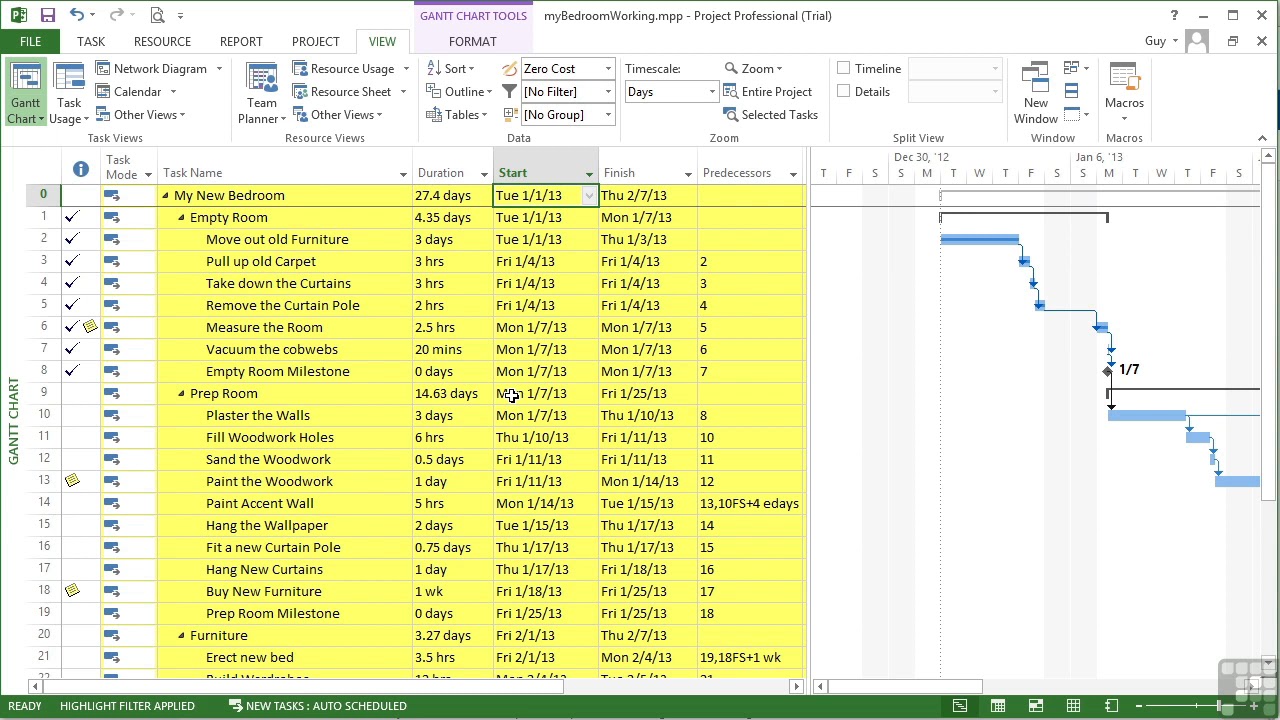Enable the Timeline checkbox
Image resolution: width=1280 pixels, height=720 pixels.
(844, 68)
